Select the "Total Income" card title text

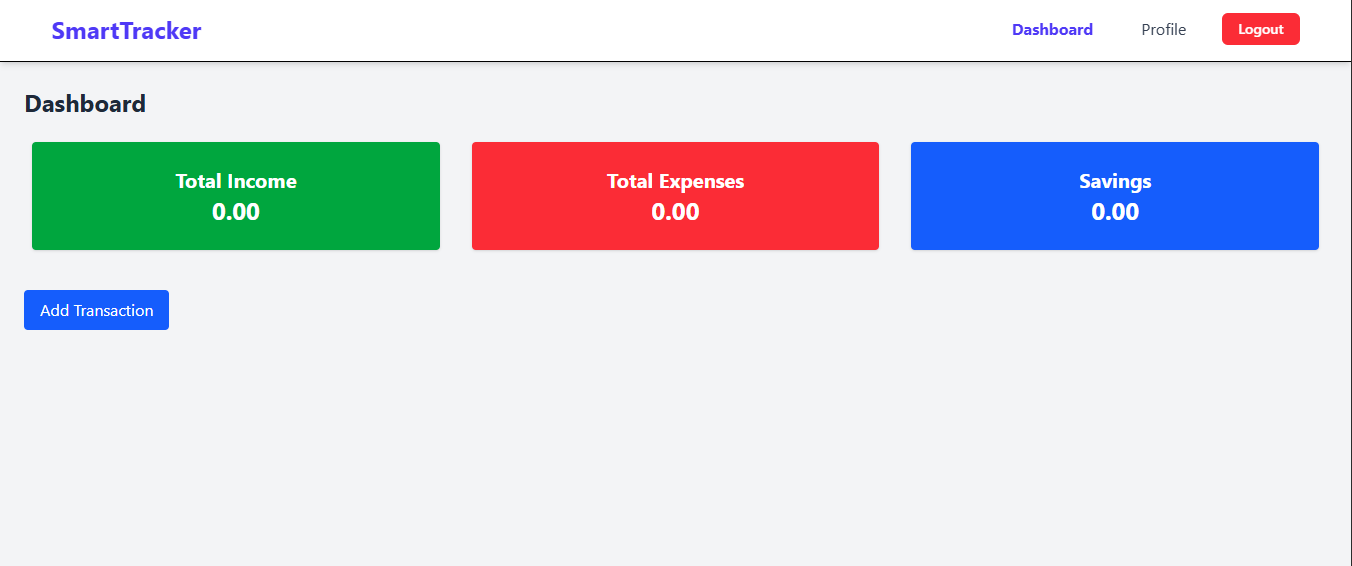point(236,181)
